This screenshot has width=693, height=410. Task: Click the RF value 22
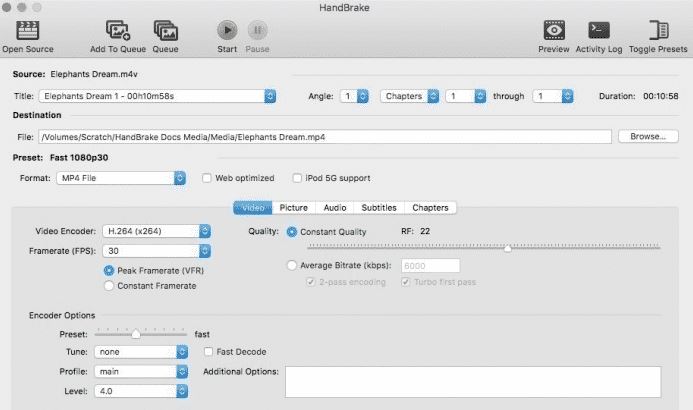(425, 231)
